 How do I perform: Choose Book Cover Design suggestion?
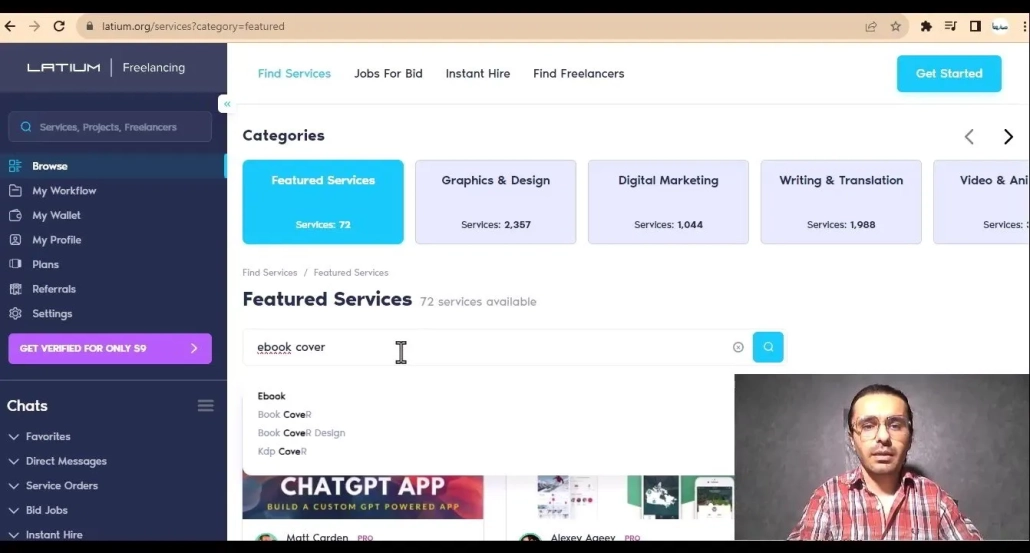pos(301,433)
